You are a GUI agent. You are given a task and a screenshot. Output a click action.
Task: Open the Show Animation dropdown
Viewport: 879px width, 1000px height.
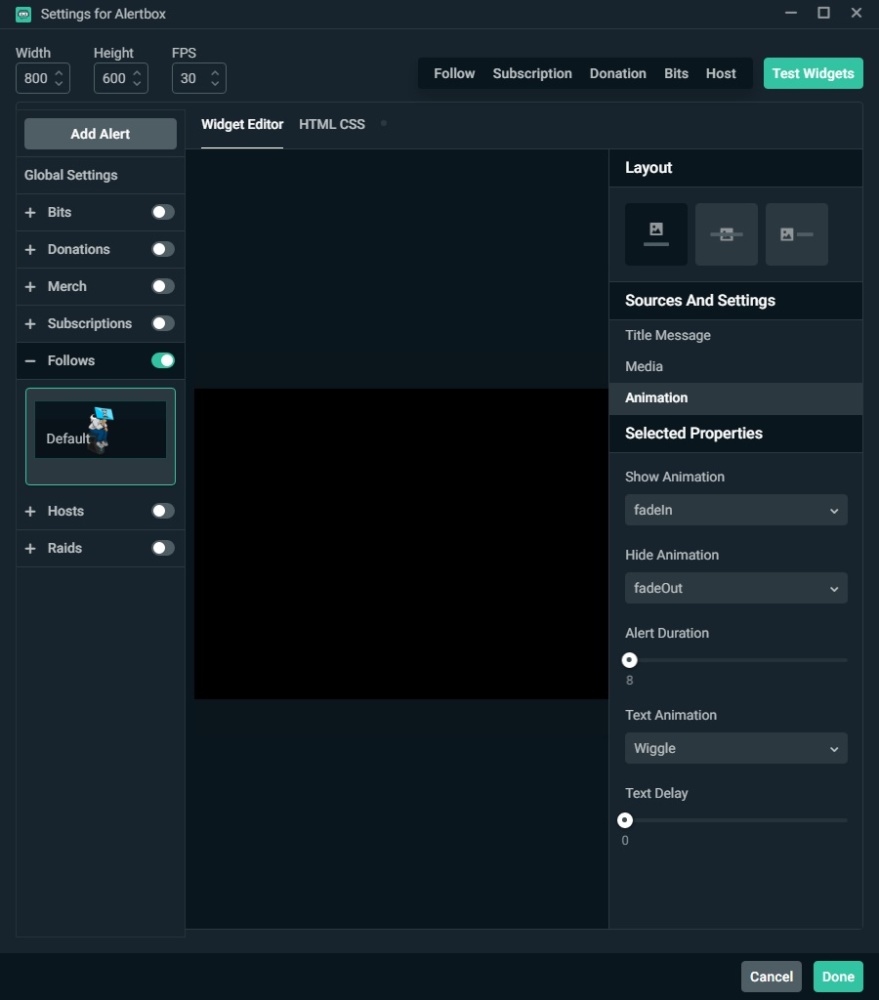pos(736,510)
